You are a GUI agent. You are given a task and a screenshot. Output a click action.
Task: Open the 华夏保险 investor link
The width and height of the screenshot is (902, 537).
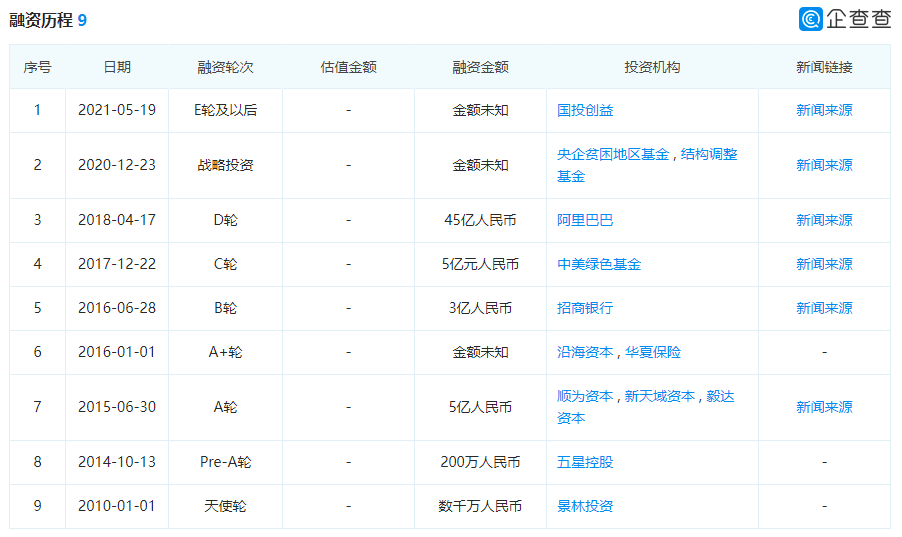[653, 352]
